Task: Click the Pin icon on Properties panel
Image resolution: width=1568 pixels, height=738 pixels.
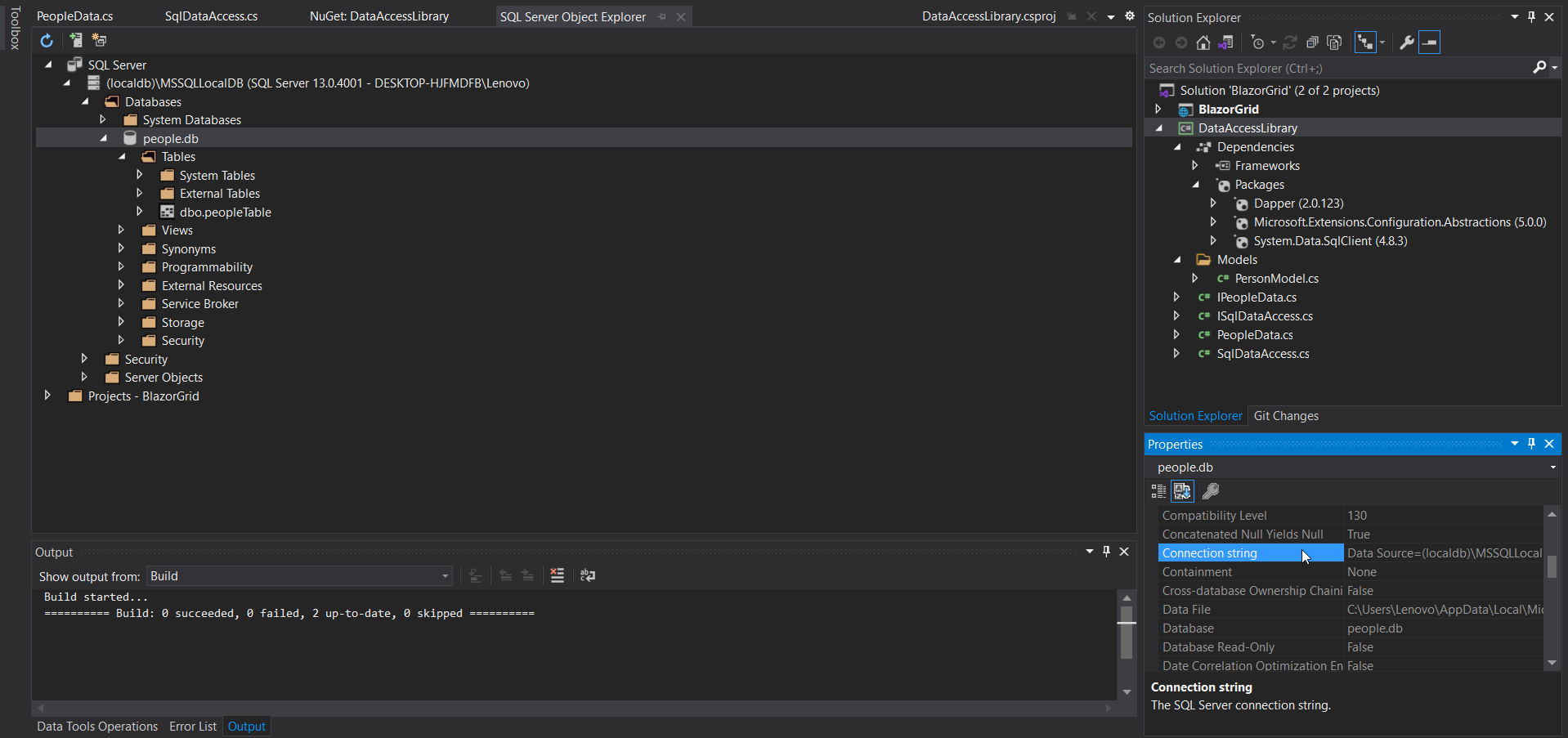Action: coord(1531,444)
